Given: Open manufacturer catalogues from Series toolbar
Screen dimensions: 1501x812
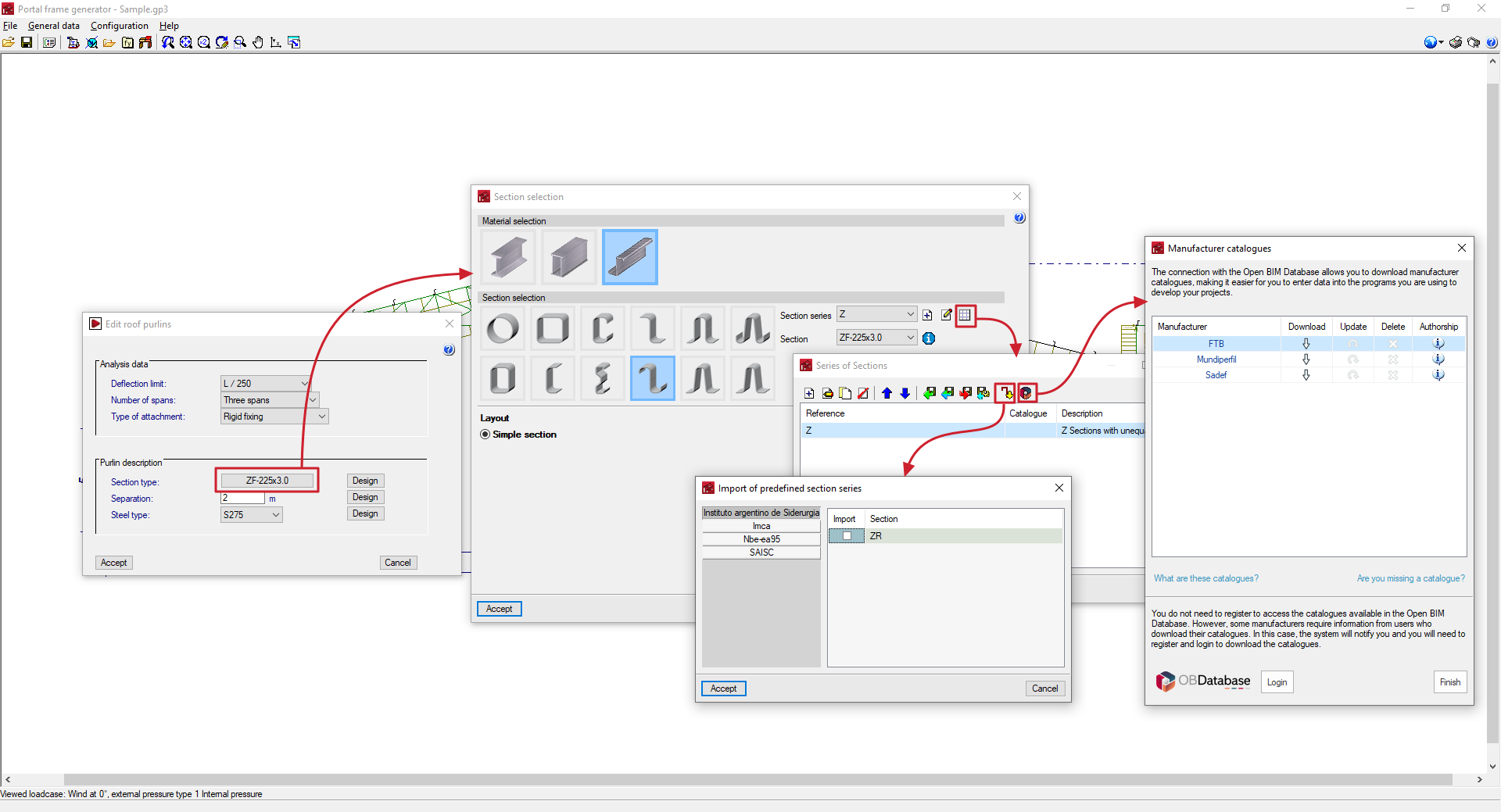Looking at the screenshot, I should [x=1026, y=393].
